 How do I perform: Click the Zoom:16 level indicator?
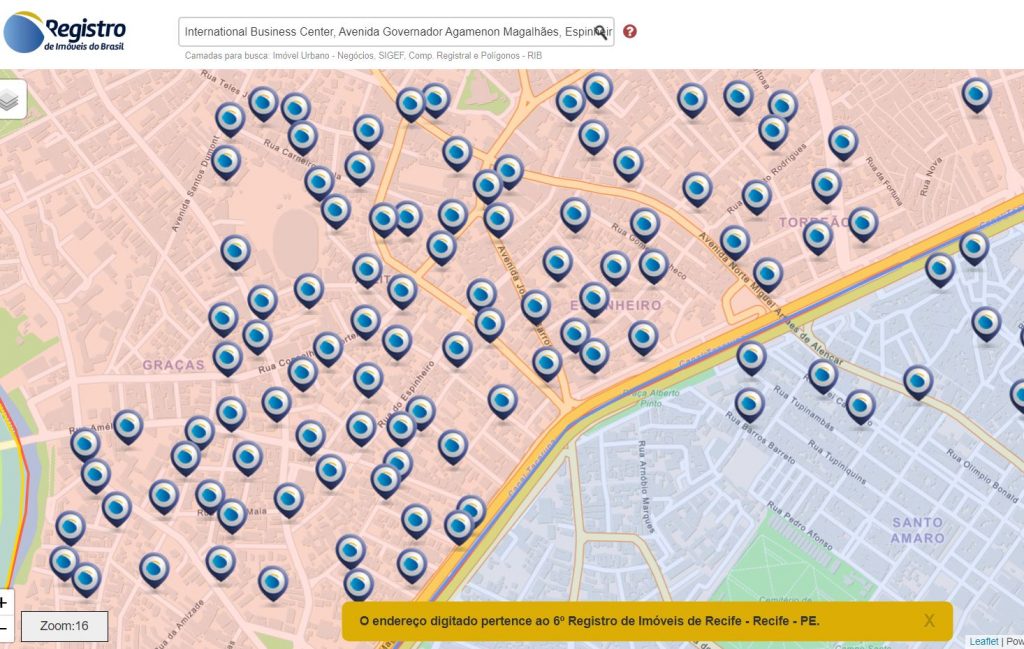[64, 626]
